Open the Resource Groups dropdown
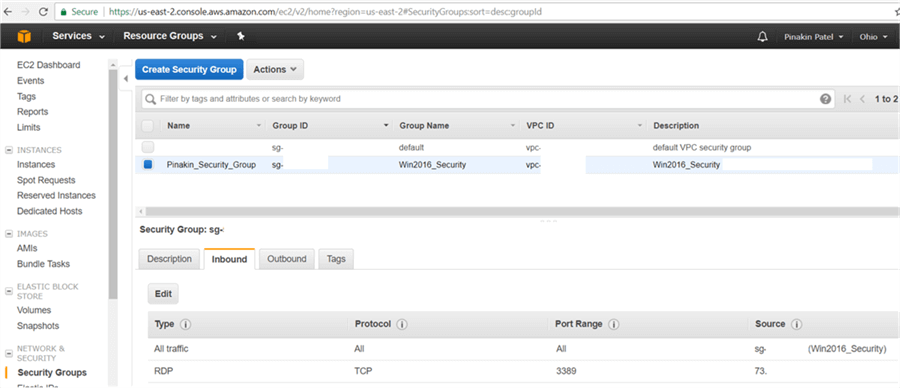 click(x=170, y=36)
